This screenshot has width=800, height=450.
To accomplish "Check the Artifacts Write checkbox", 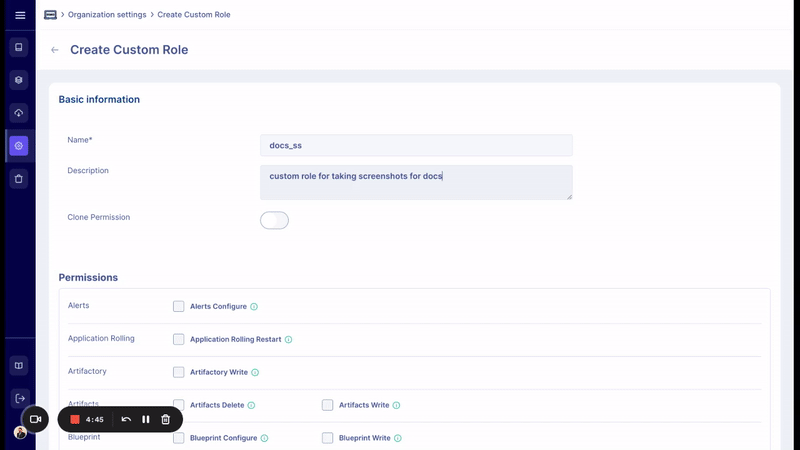I will click(328, 405).
